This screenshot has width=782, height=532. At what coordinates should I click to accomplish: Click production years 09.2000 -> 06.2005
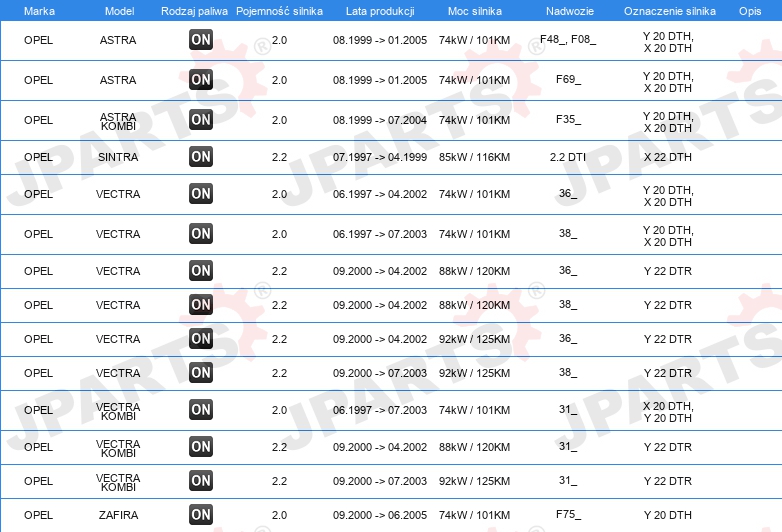[380, 515]
